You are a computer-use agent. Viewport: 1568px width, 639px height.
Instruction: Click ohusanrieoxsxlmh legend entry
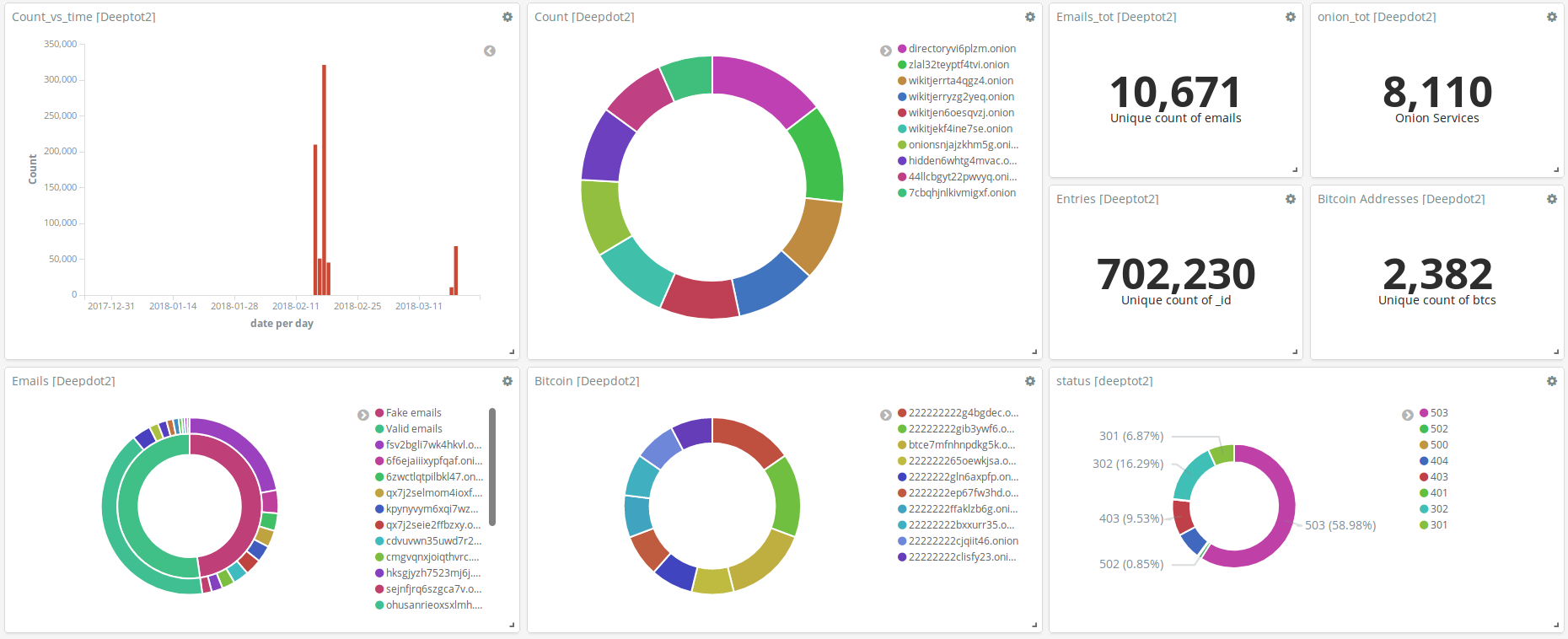429,605
